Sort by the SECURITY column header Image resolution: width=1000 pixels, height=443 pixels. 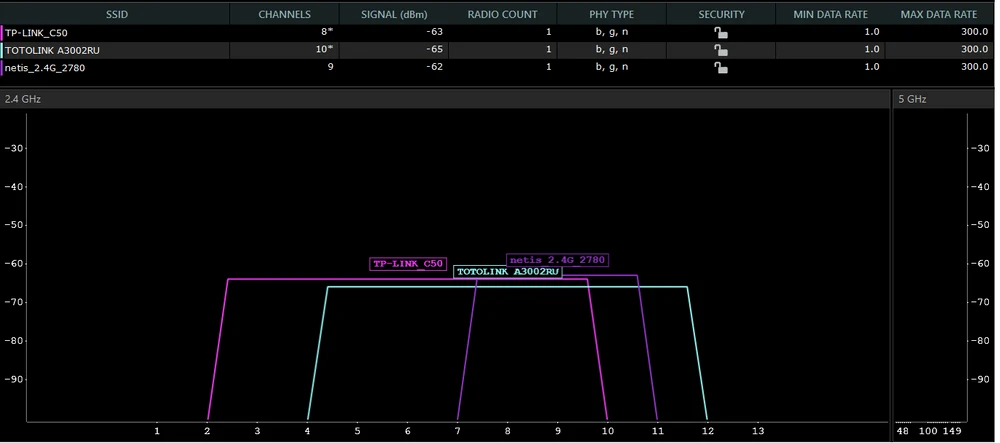tap(721, 14)
